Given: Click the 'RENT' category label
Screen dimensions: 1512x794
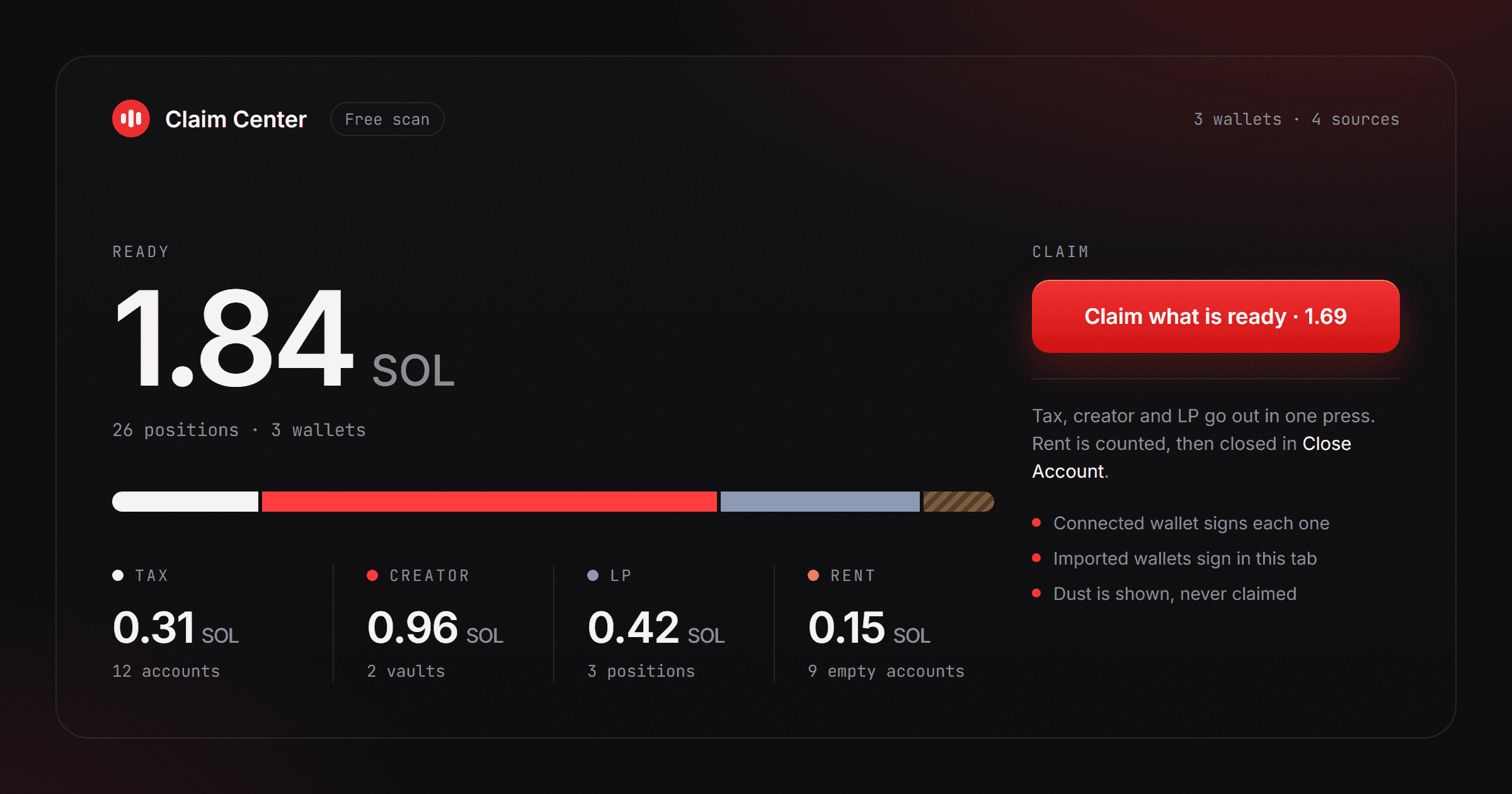Looking at the screenshot, I should click(853, 575).
